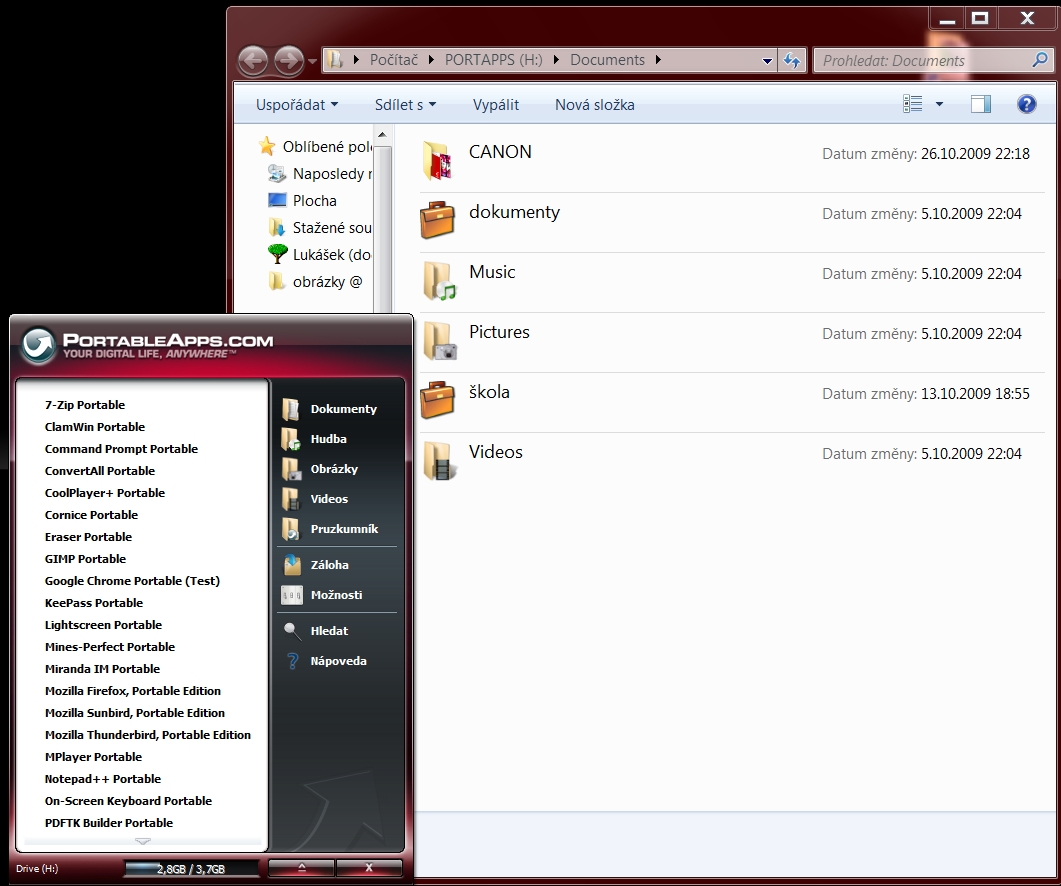Click the Obrázky pictures folder icon
The image size is (1061, 886).
pyautogui.click(x=291, y=469)
